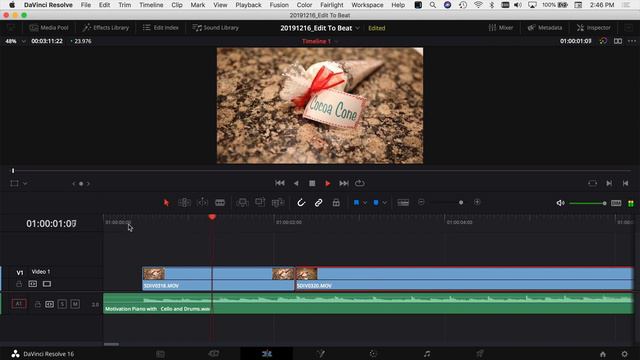This screenshot has height=360, width=640.
Task: Toggle Auto Track Selector on V1
Action: point(33,284)
